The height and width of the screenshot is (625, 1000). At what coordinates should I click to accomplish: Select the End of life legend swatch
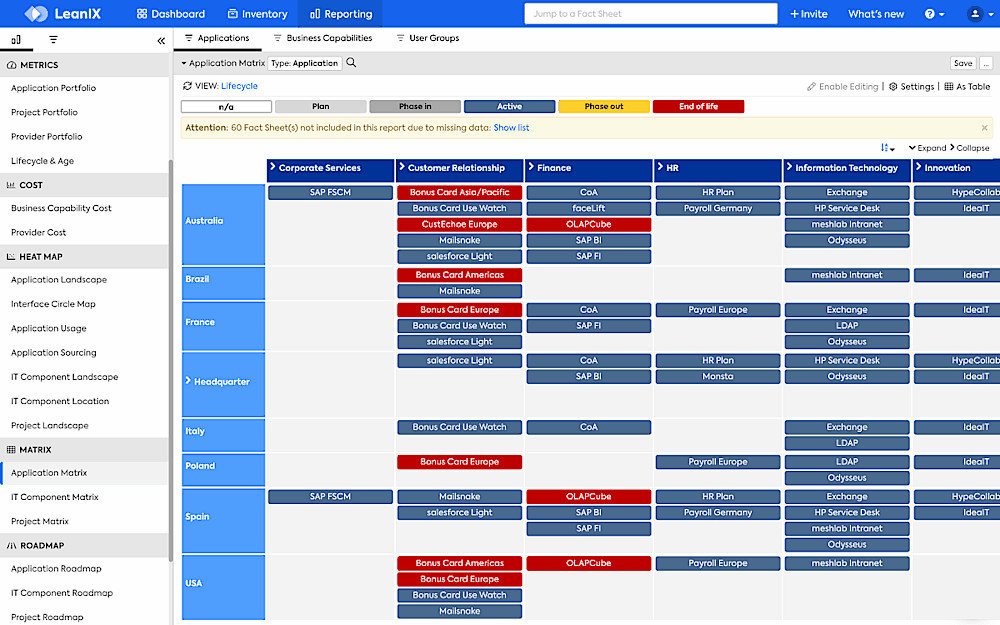(698, 107)
